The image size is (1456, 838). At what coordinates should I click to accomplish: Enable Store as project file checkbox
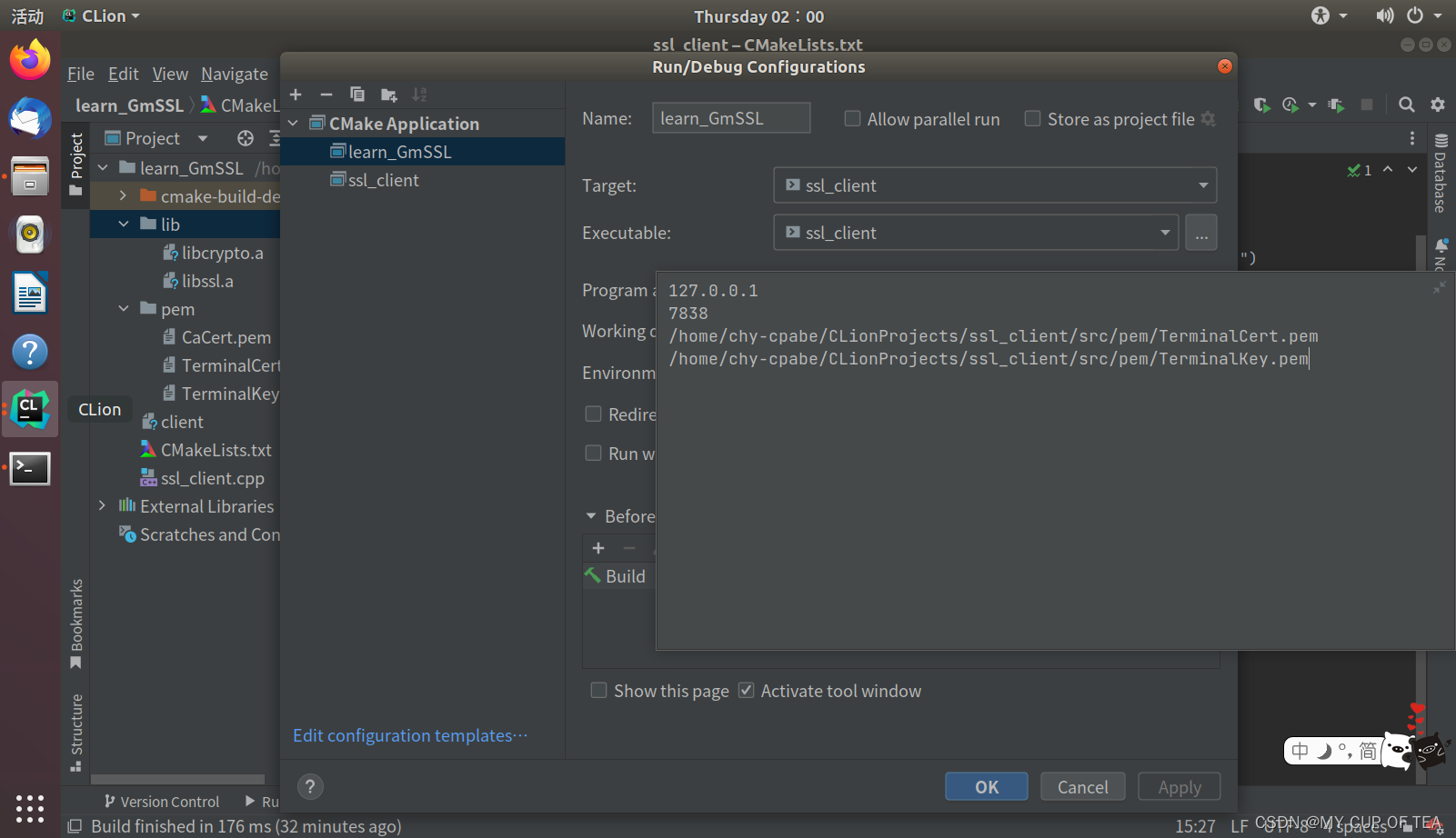point(1032,119)
